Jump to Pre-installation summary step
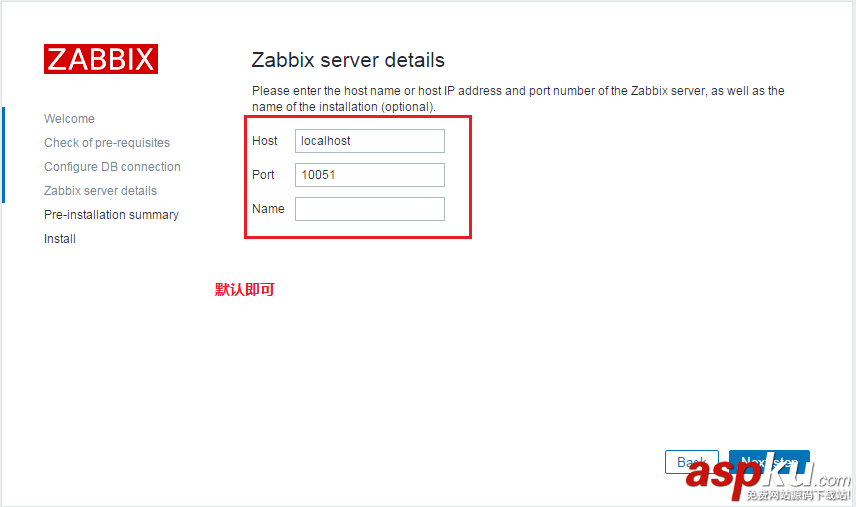 click(x=111, y=215)
